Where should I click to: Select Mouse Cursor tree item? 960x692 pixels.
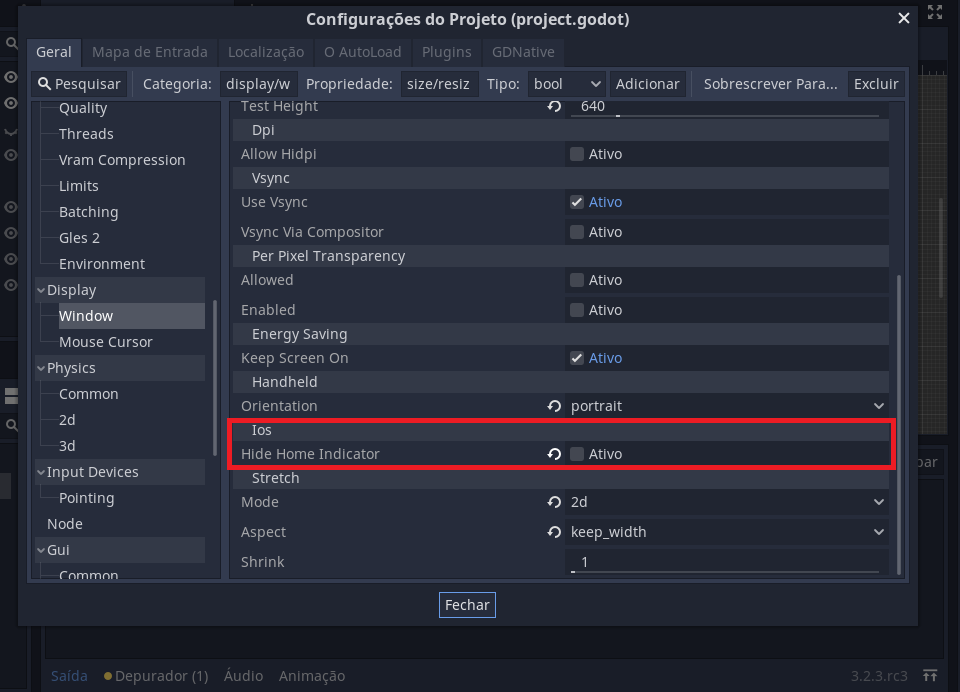[105, 342]
